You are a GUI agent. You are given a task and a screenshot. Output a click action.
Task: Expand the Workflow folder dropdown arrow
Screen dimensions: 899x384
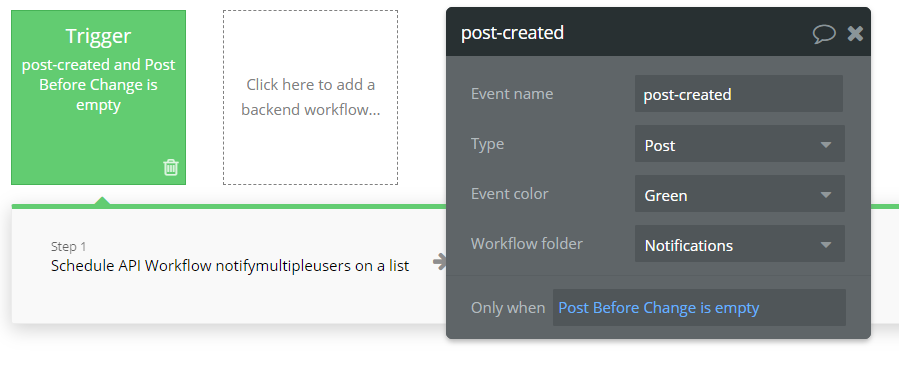click(826, 245)
